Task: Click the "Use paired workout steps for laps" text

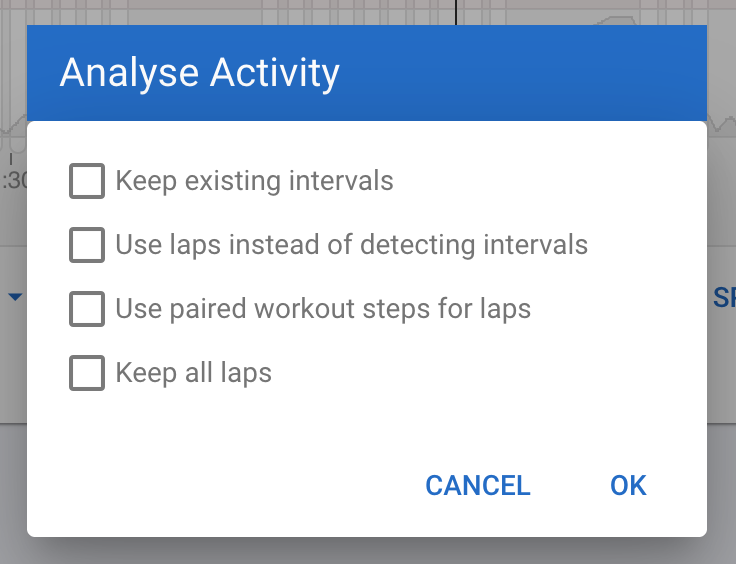Action: tap(323, 309)
